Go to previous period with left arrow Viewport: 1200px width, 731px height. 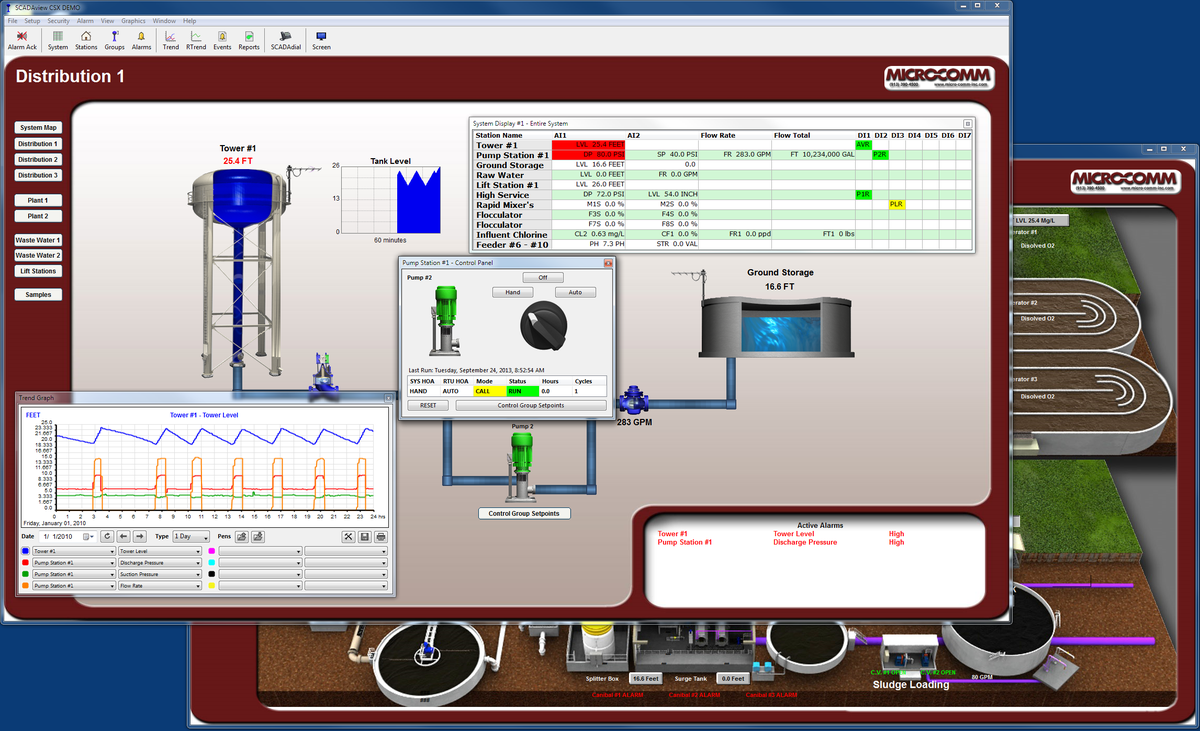[x=124, y=537]
